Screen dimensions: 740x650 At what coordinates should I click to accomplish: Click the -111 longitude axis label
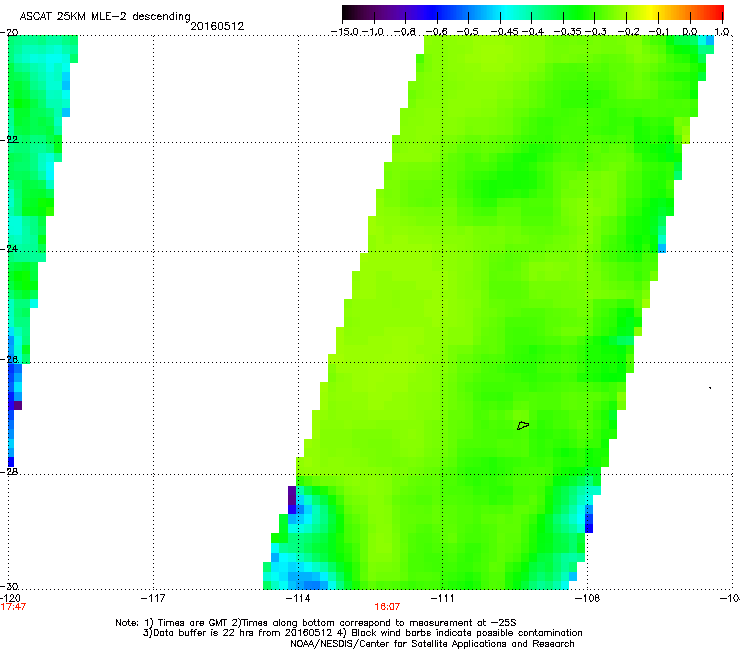point(442,599)
